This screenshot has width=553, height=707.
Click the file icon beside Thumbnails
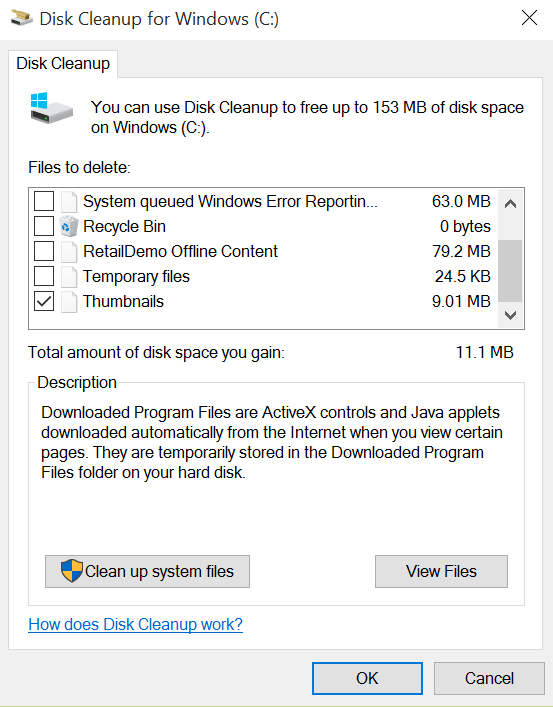pyautogui.click(x=69, y=302)
